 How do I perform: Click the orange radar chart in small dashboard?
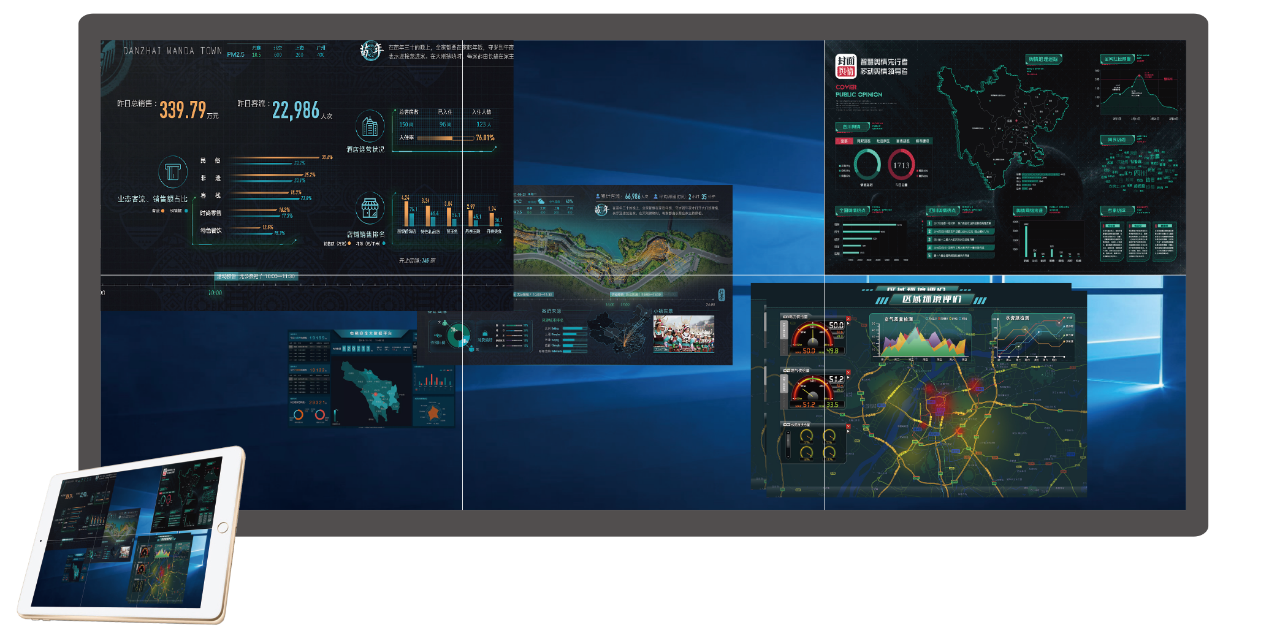point(434,411)
